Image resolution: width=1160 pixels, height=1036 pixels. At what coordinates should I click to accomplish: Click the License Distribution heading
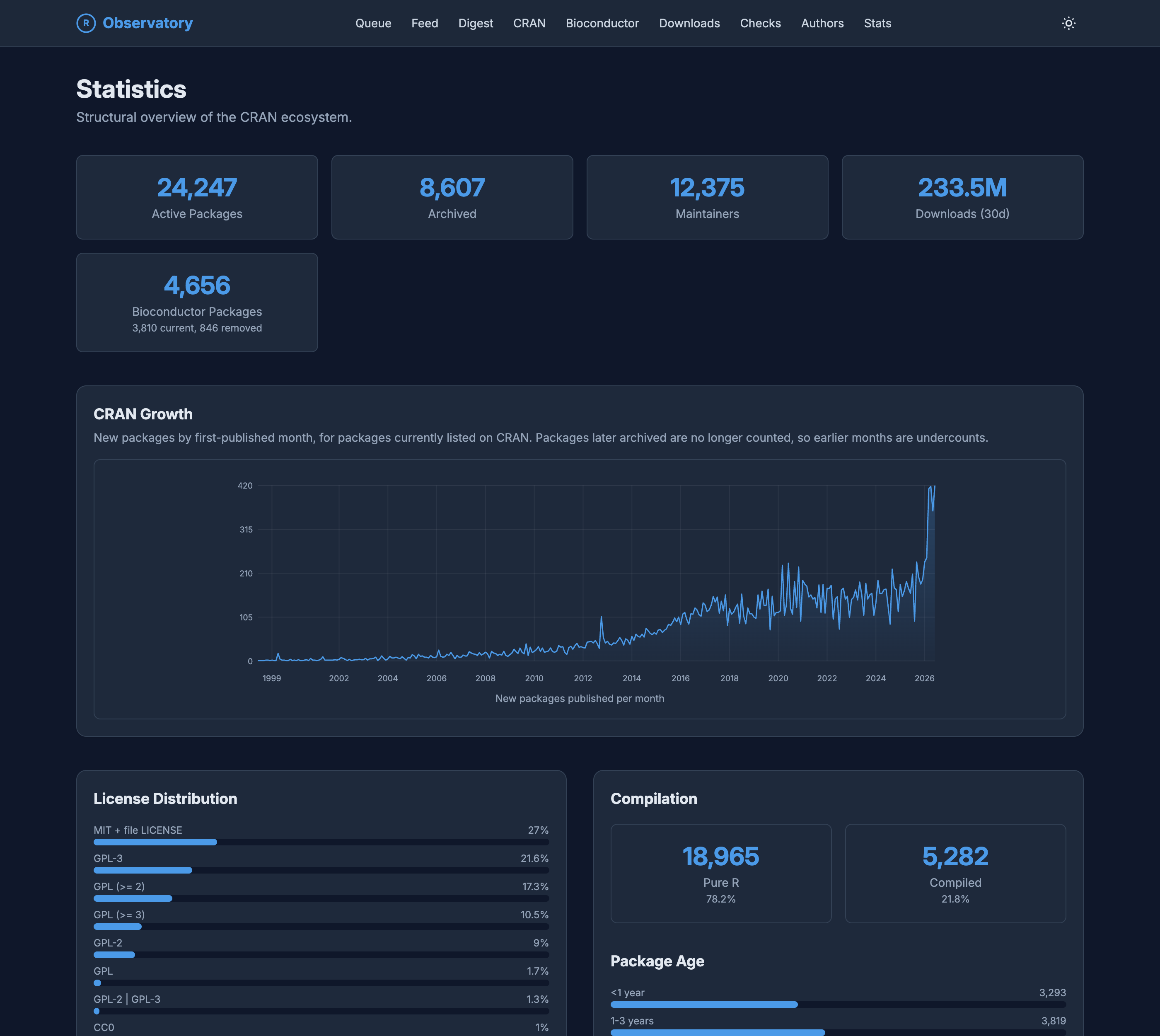click(165, 799)
